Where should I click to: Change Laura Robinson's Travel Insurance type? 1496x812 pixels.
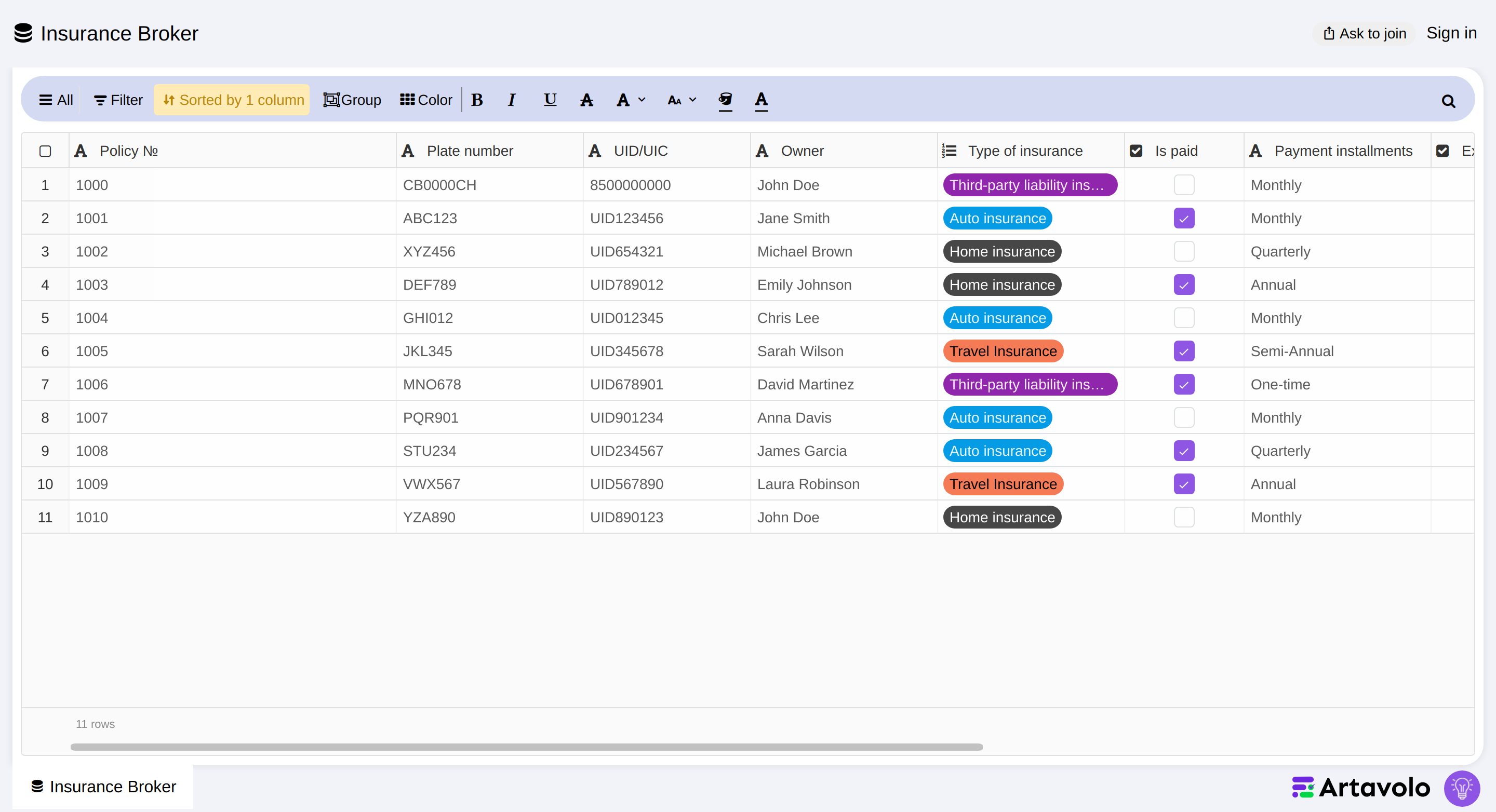point(1003,484)
